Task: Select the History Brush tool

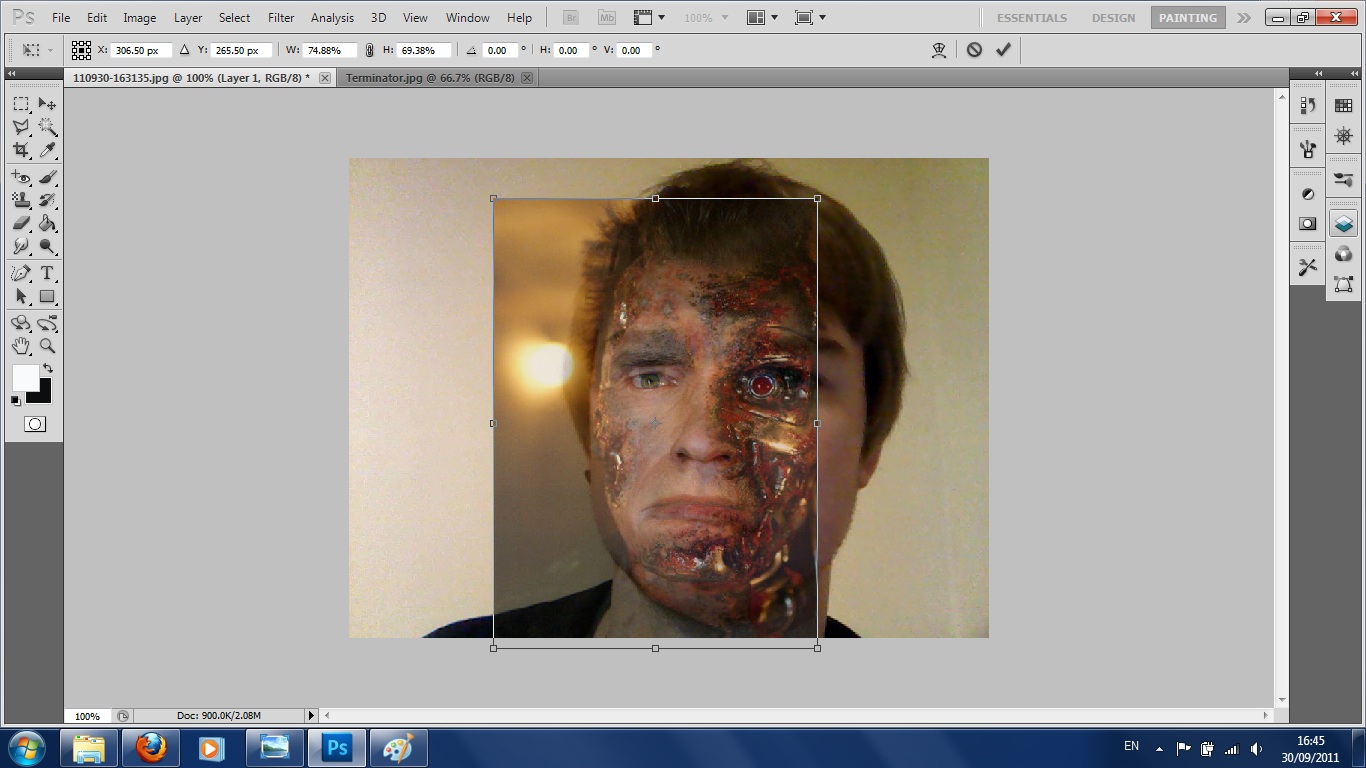Action: point(47,200)
